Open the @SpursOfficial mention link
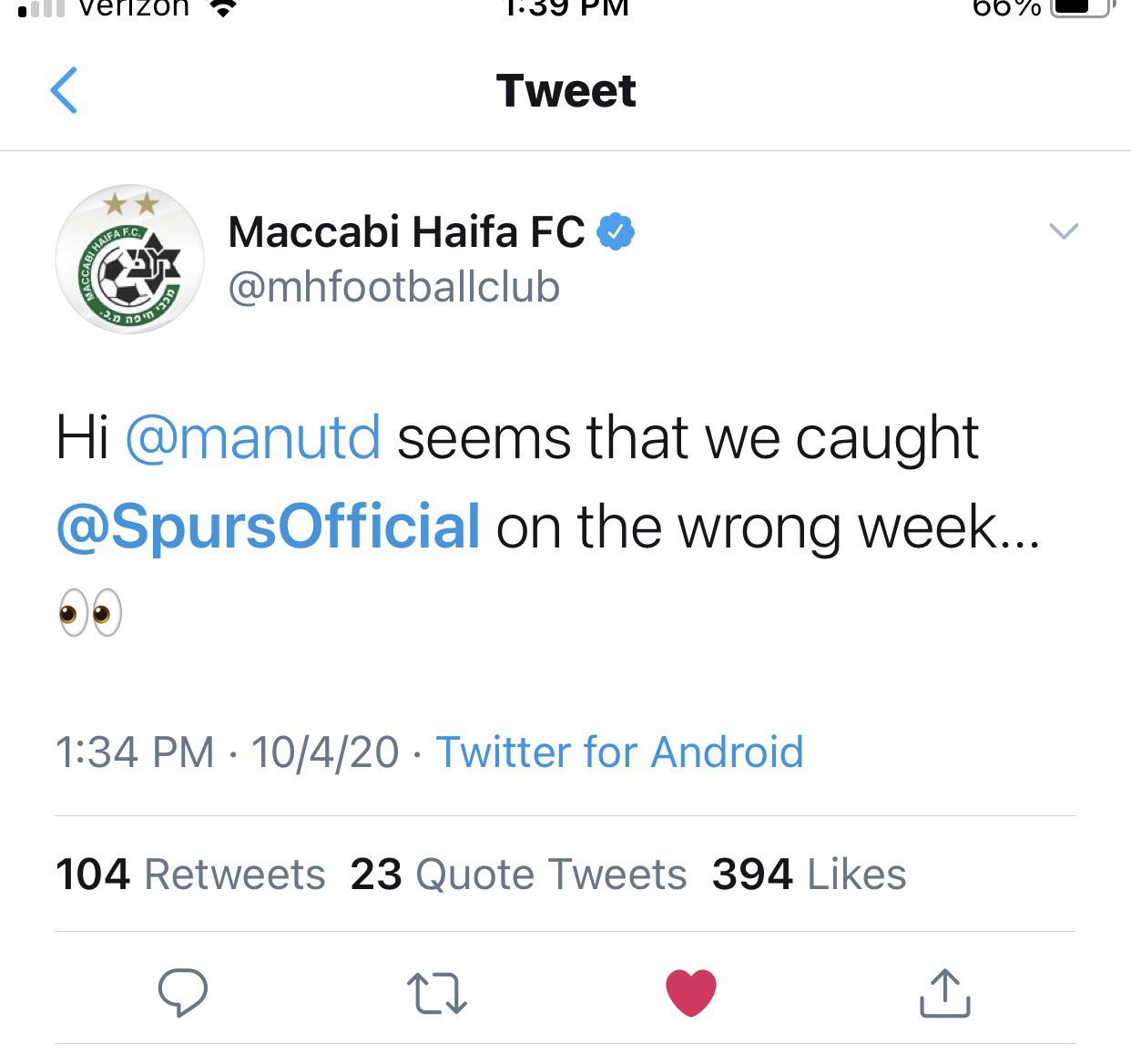 [x=268, y=527]
